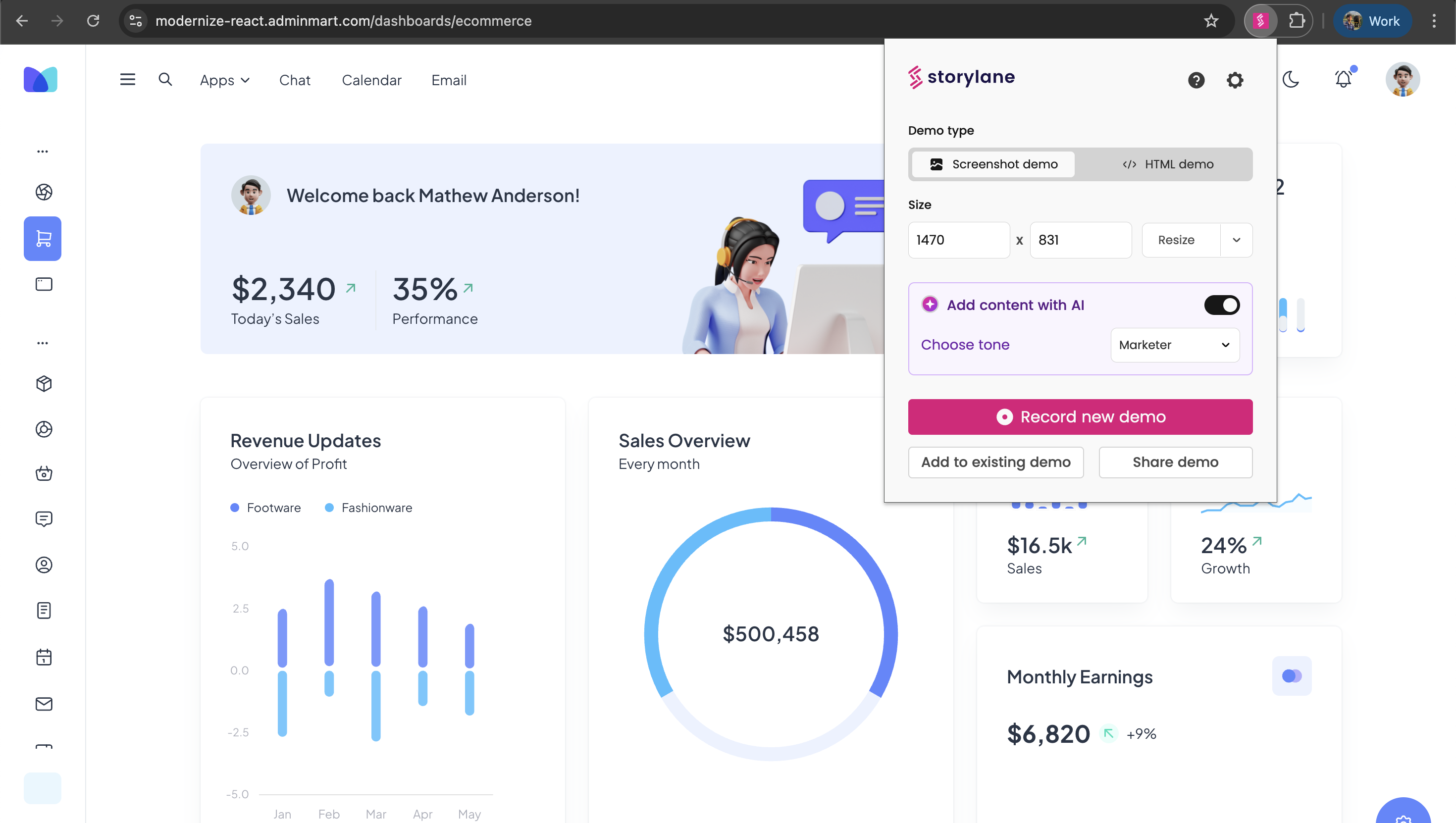Open the mail envelope sidebar icon
The height and width of the screenshot is (823, 1456).
pos(44,704)
